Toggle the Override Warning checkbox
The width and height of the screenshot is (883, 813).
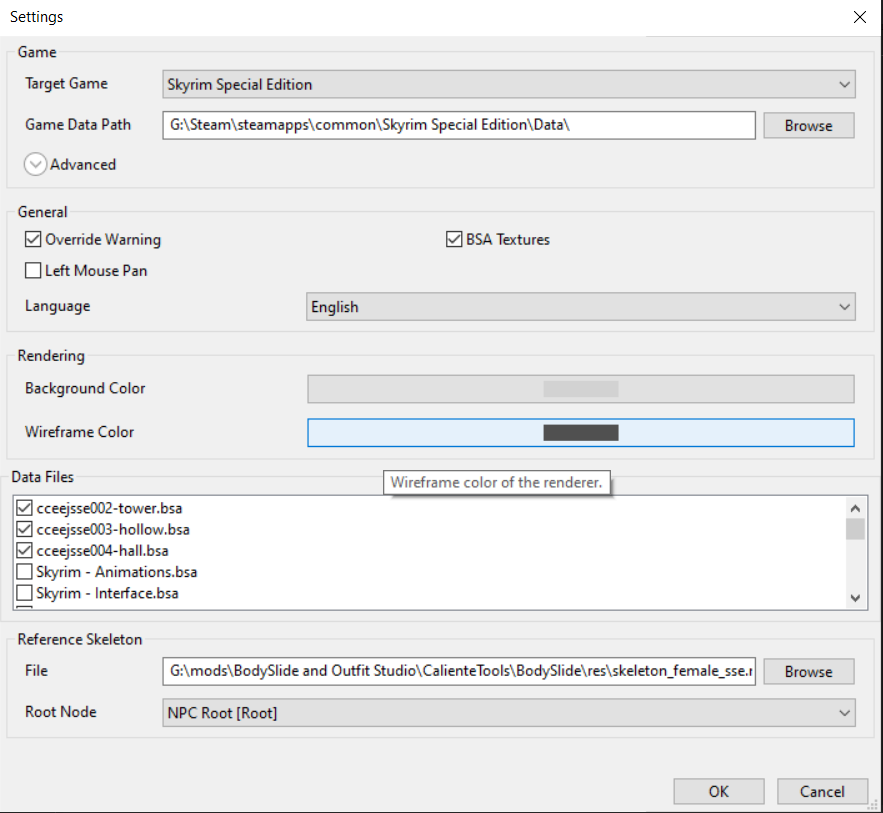pyautogui.click(x=33, y=239)
